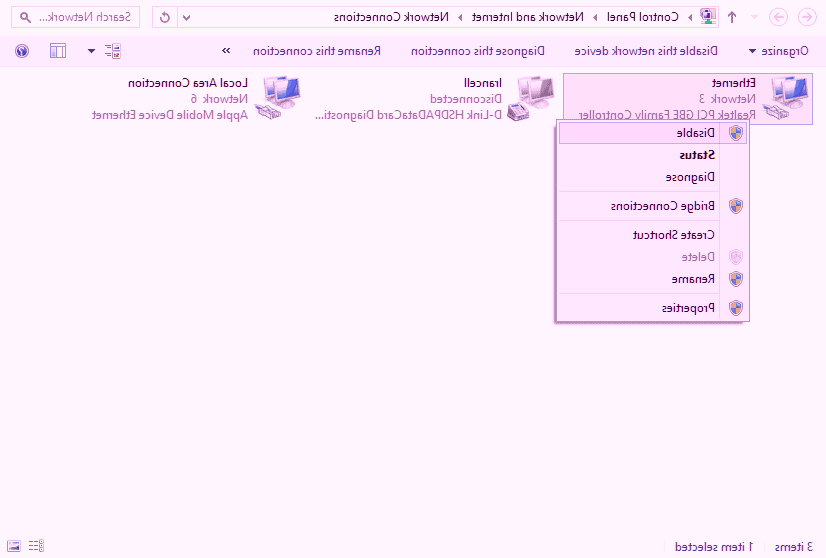
Task: Open help with the question mark icon
Action: point(22,50)
